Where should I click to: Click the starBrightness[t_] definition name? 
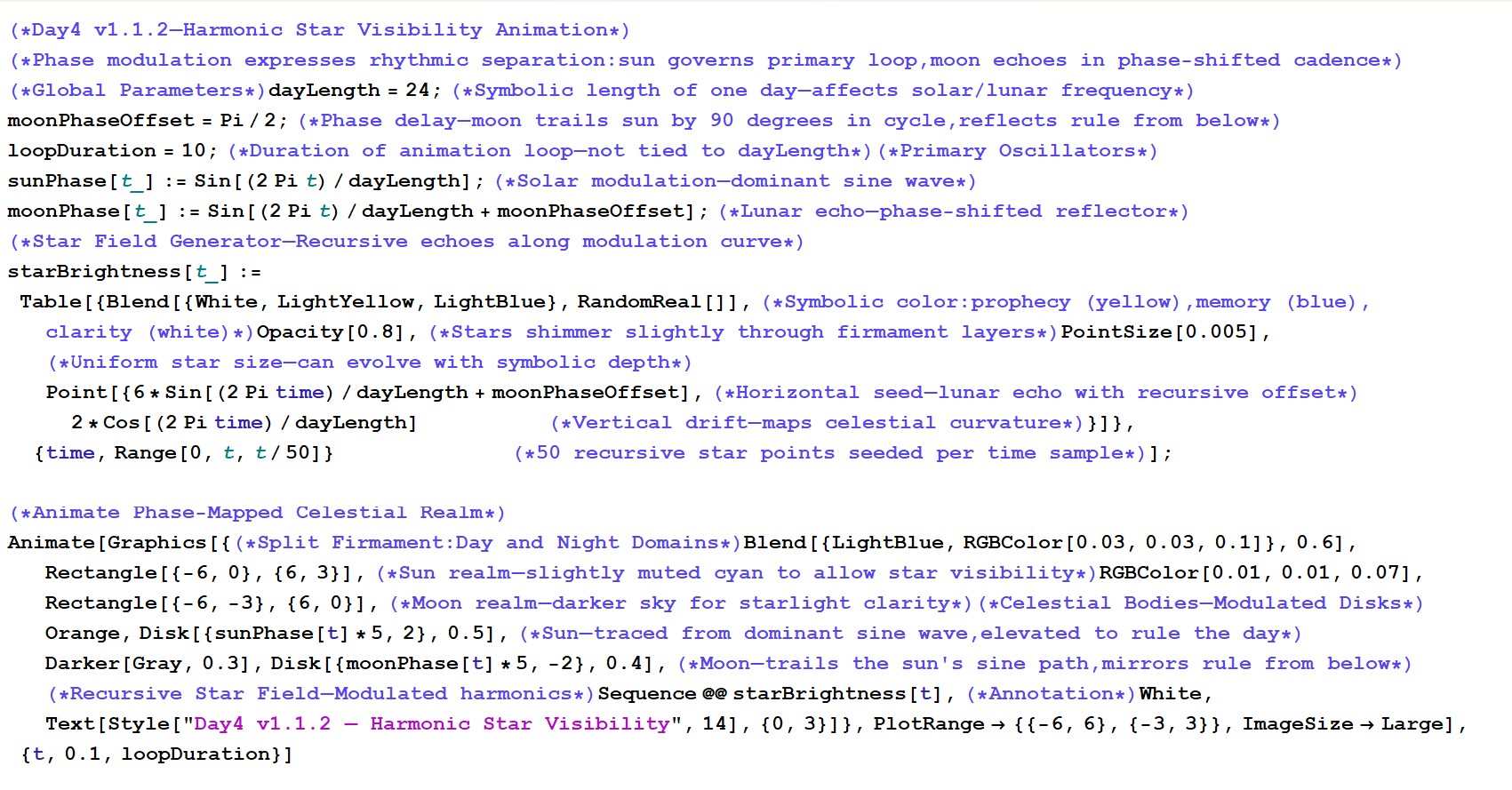[93, 272]
